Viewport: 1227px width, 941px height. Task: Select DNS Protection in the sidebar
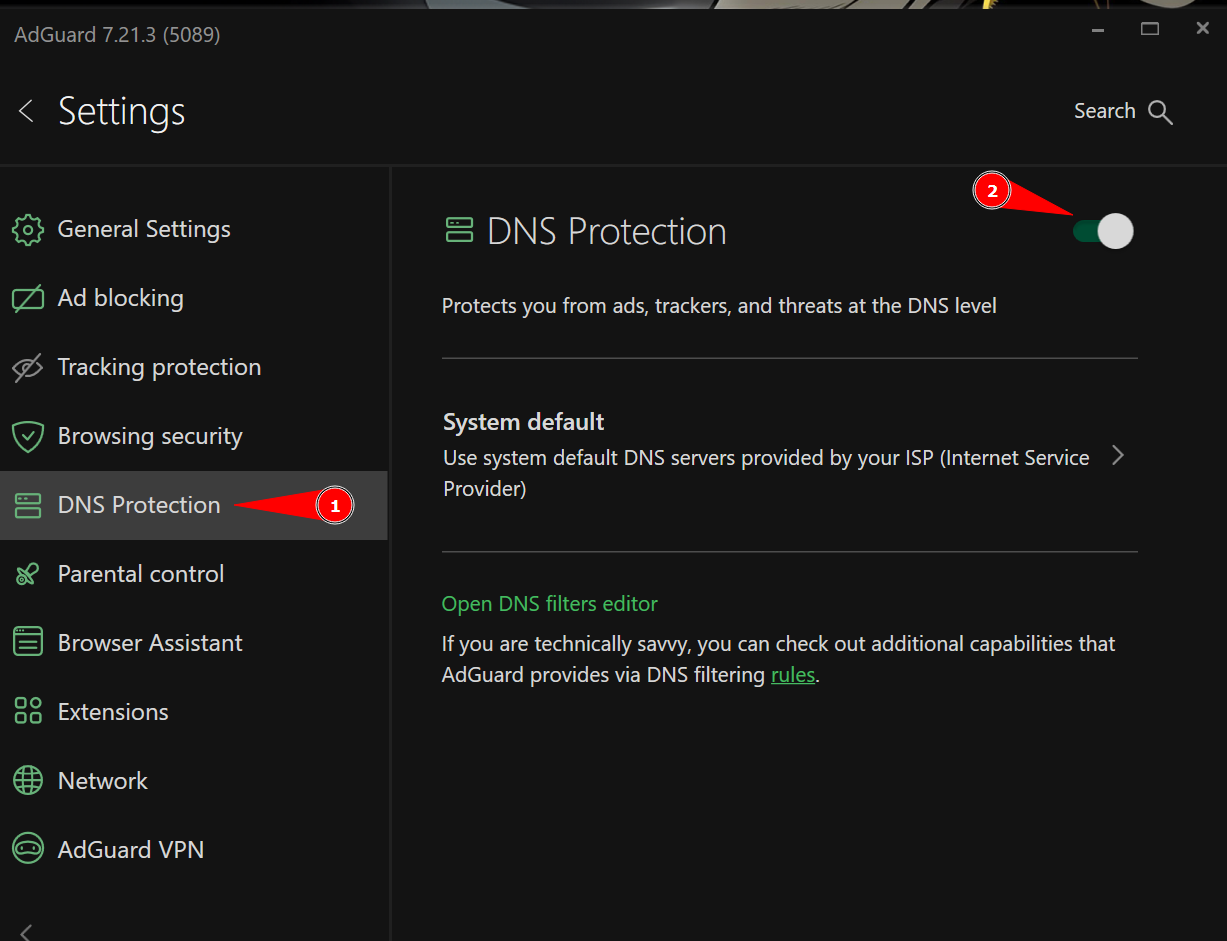138,505
